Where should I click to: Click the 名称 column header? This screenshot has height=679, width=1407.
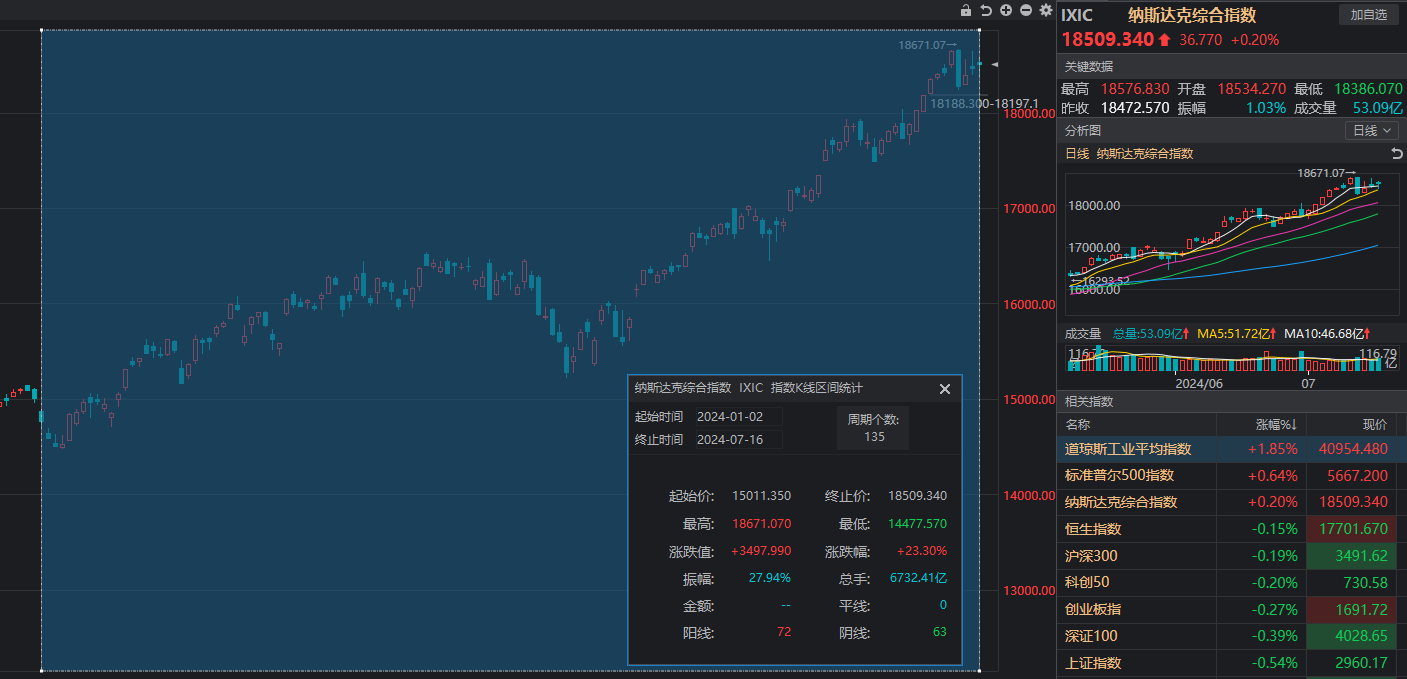(x=1078, y=424)
